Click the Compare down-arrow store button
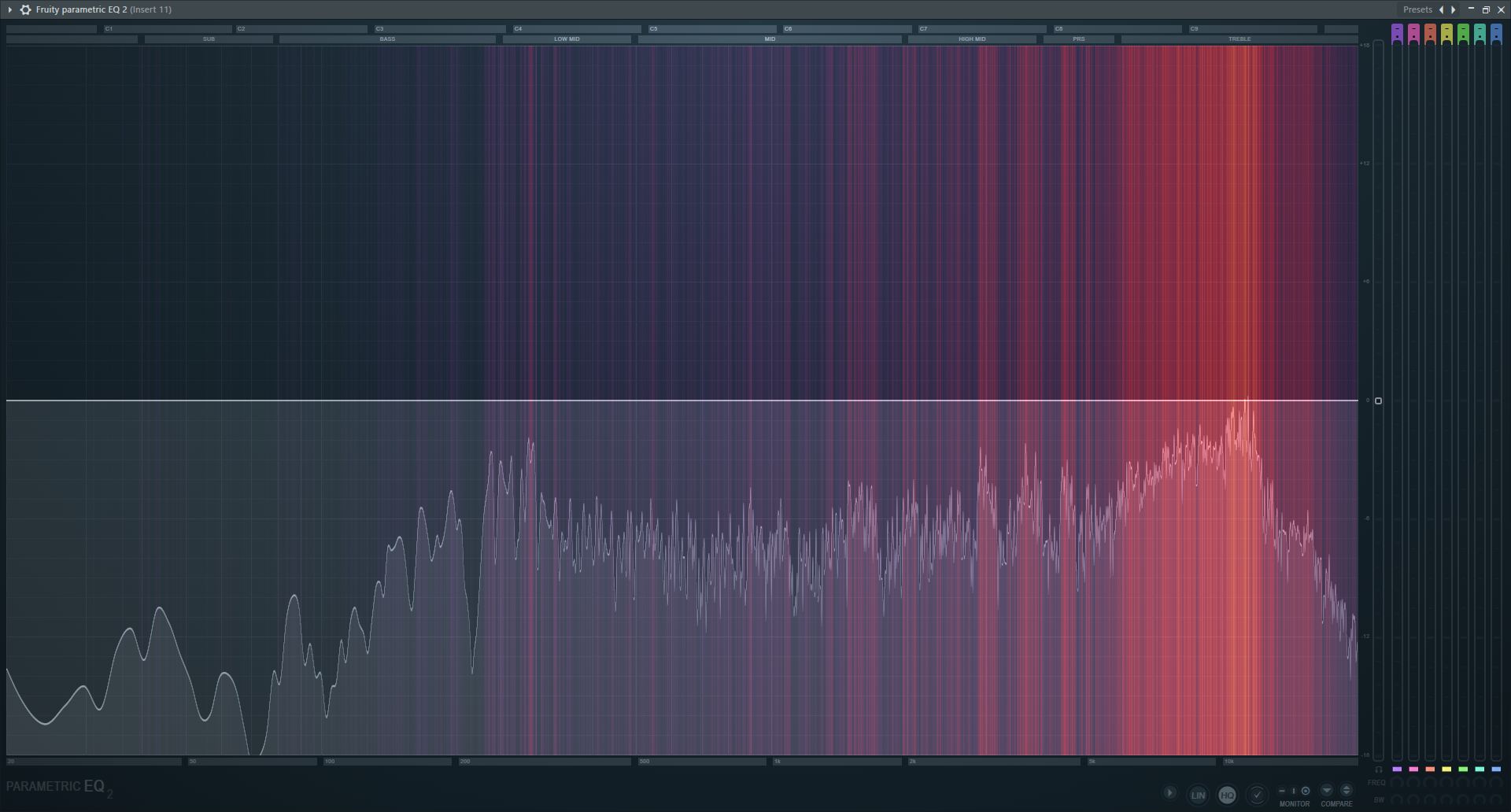The height and width of the screenshot is (812, 1511). pyautogui.click(x=1327, y=791)
